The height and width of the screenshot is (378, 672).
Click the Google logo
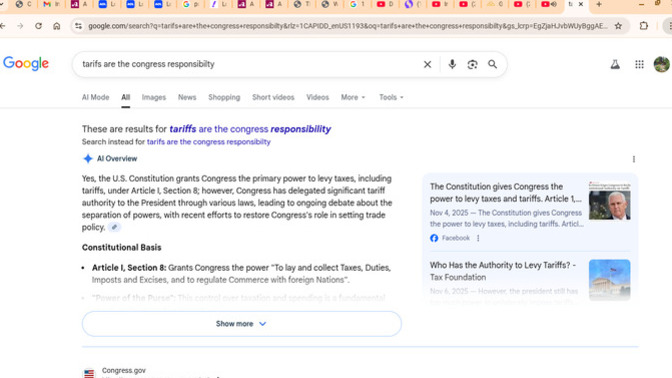click(26, 63)
